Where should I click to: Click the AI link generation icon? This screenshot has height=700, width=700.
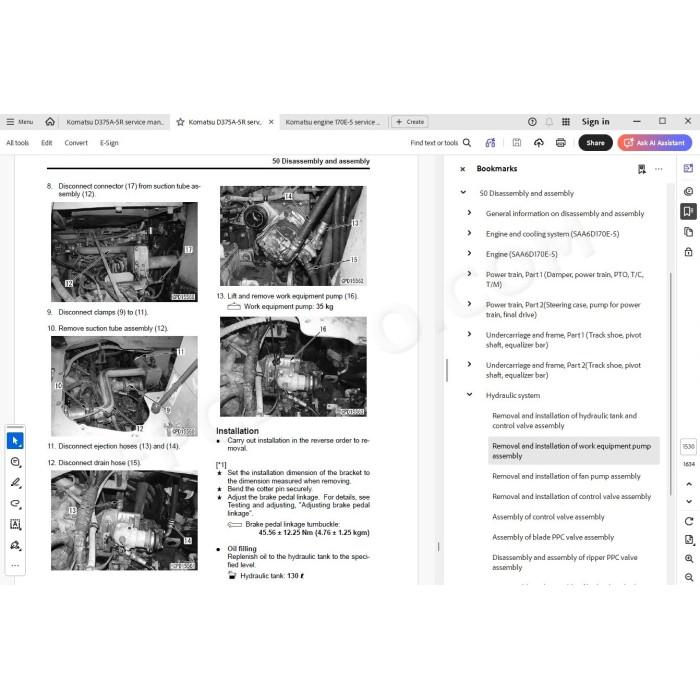click(490, 143)
